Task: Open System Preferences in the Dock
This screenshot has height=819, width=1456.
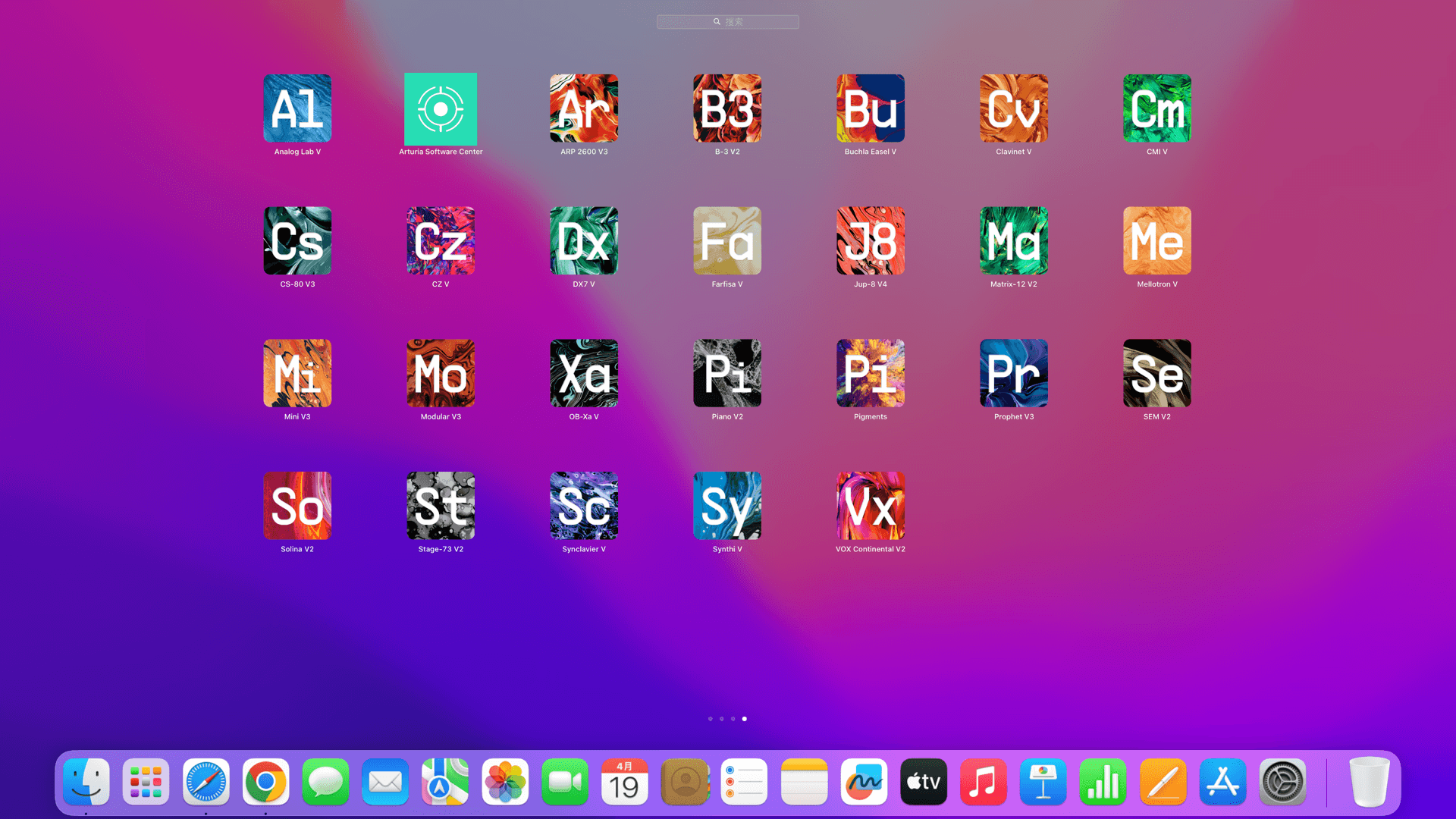Action: 1282,782
